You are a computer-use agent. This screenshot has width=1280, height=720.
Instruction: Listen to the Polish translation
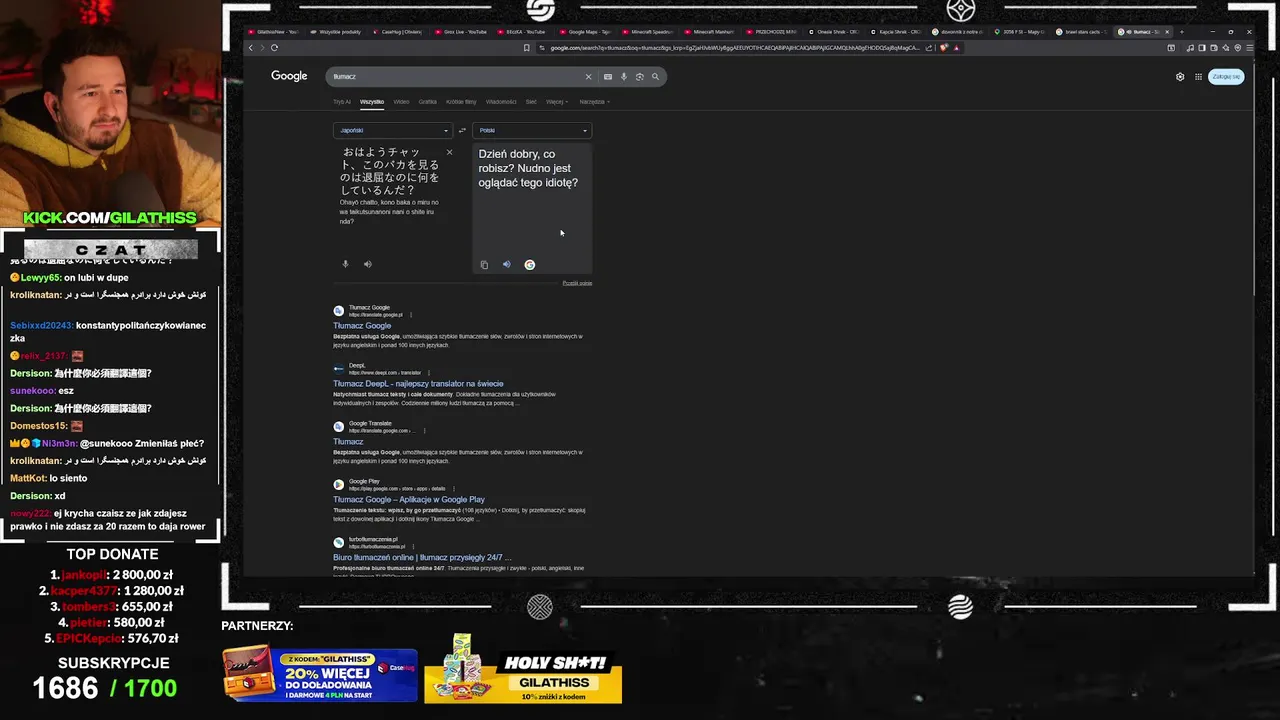pos(506,265)
